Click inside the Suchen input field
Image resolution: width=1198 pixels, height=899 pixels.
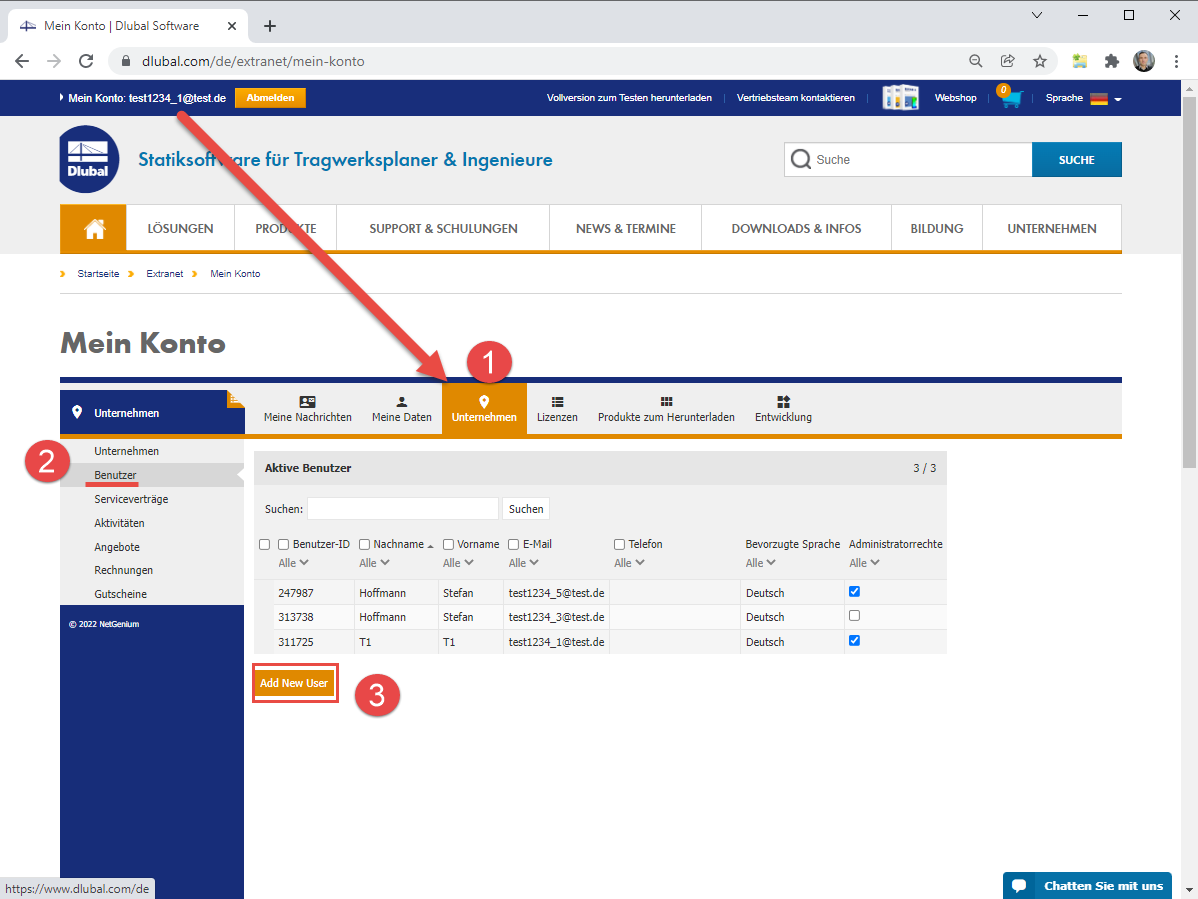[402, 509]
